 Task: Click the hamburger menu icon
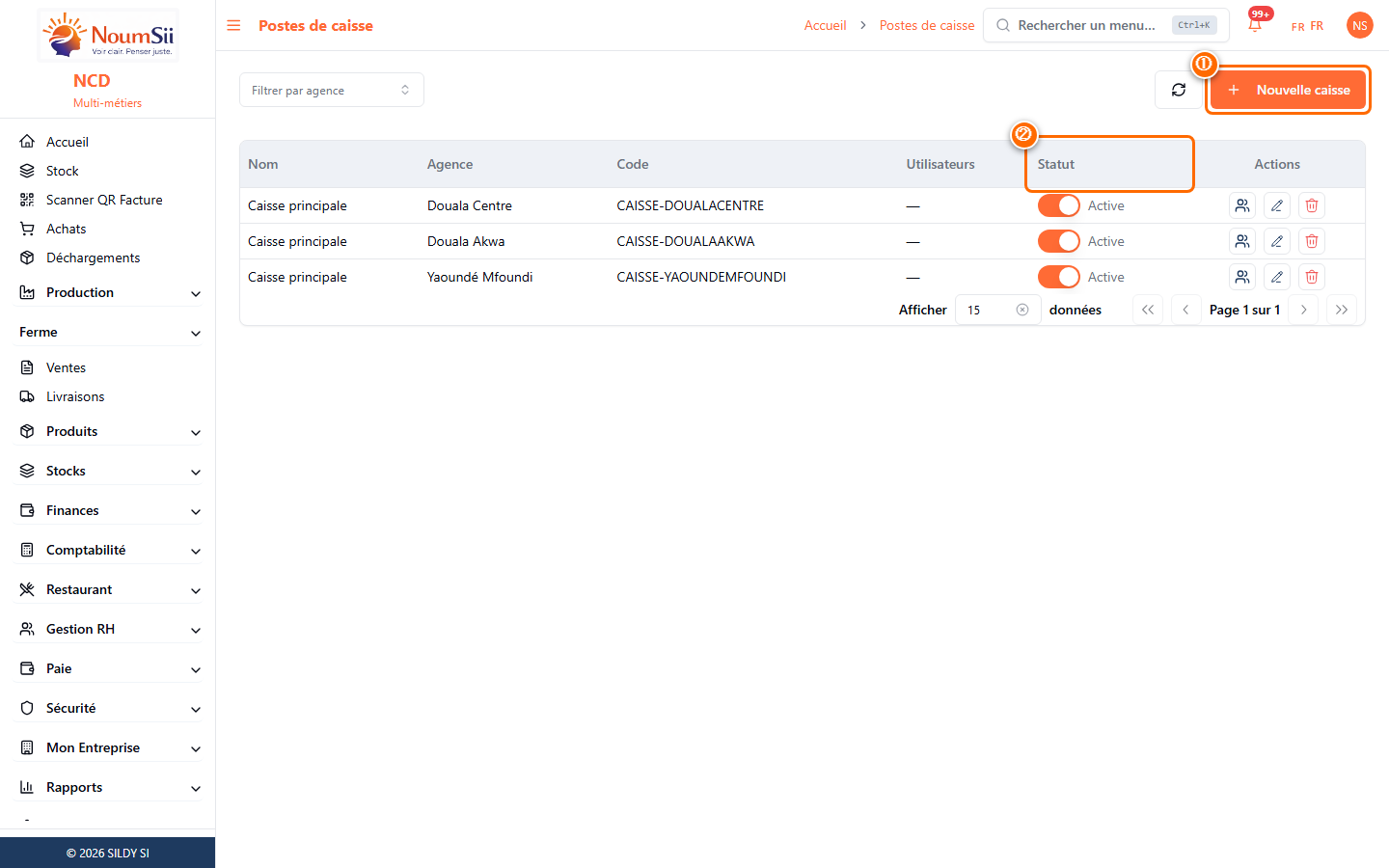click(x=233, y=25)
